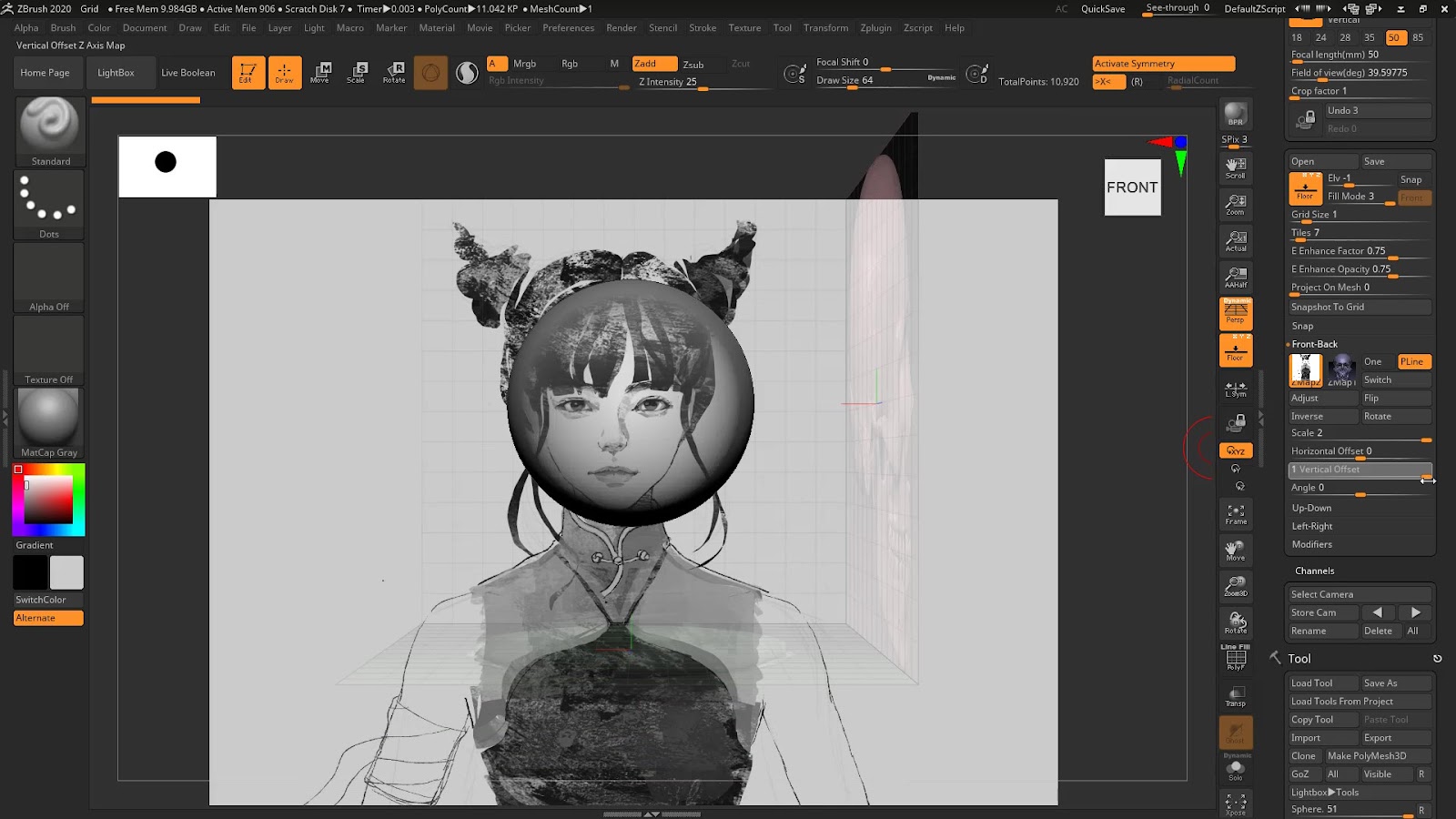Screen dimensions: 1456x819
Task: Toggle Activate Symmetry
Action: 1164,64
